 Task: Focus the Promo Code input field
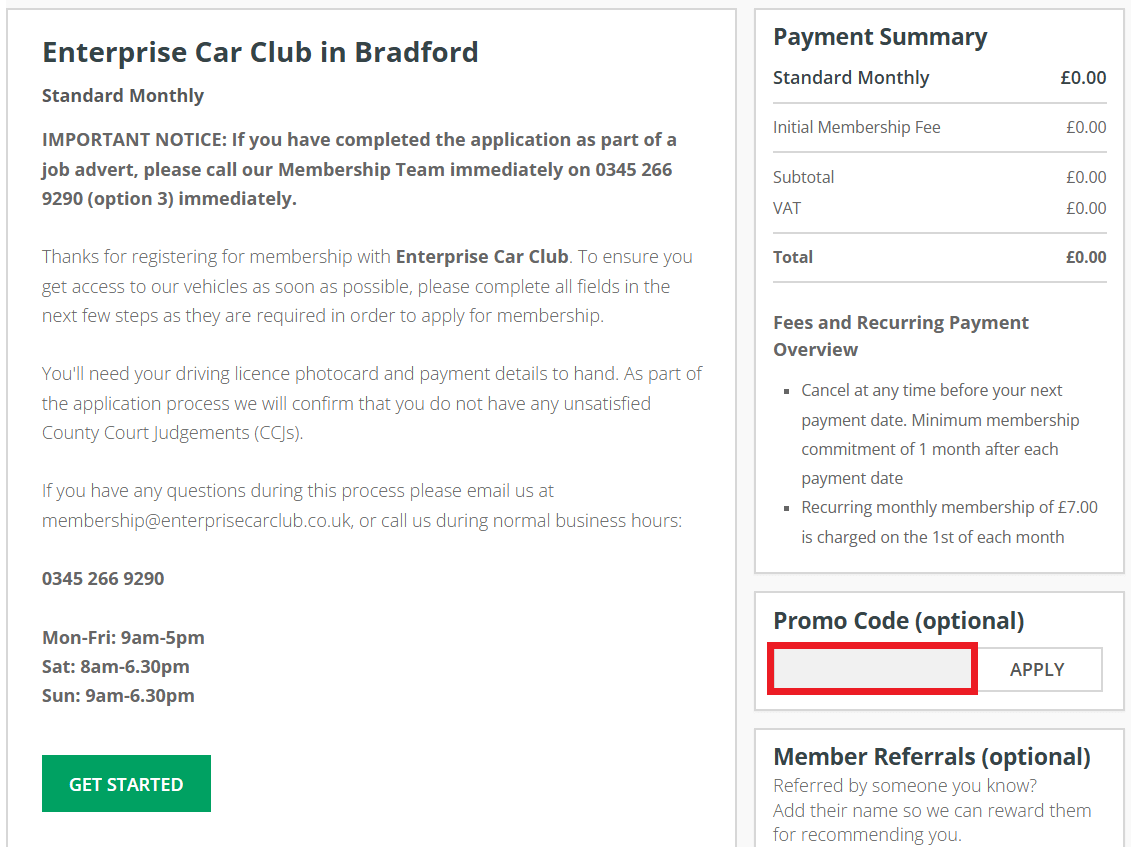872,669
